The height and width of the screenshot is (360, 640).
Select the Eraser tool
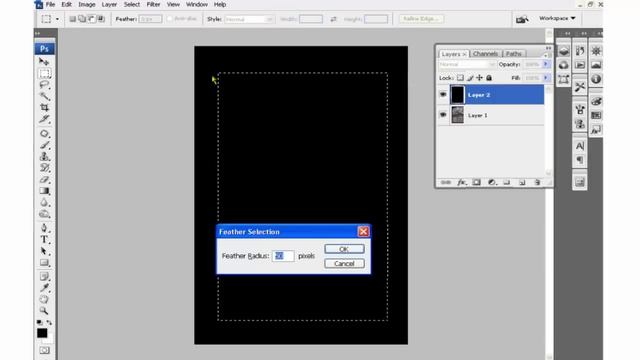point(44,179)
